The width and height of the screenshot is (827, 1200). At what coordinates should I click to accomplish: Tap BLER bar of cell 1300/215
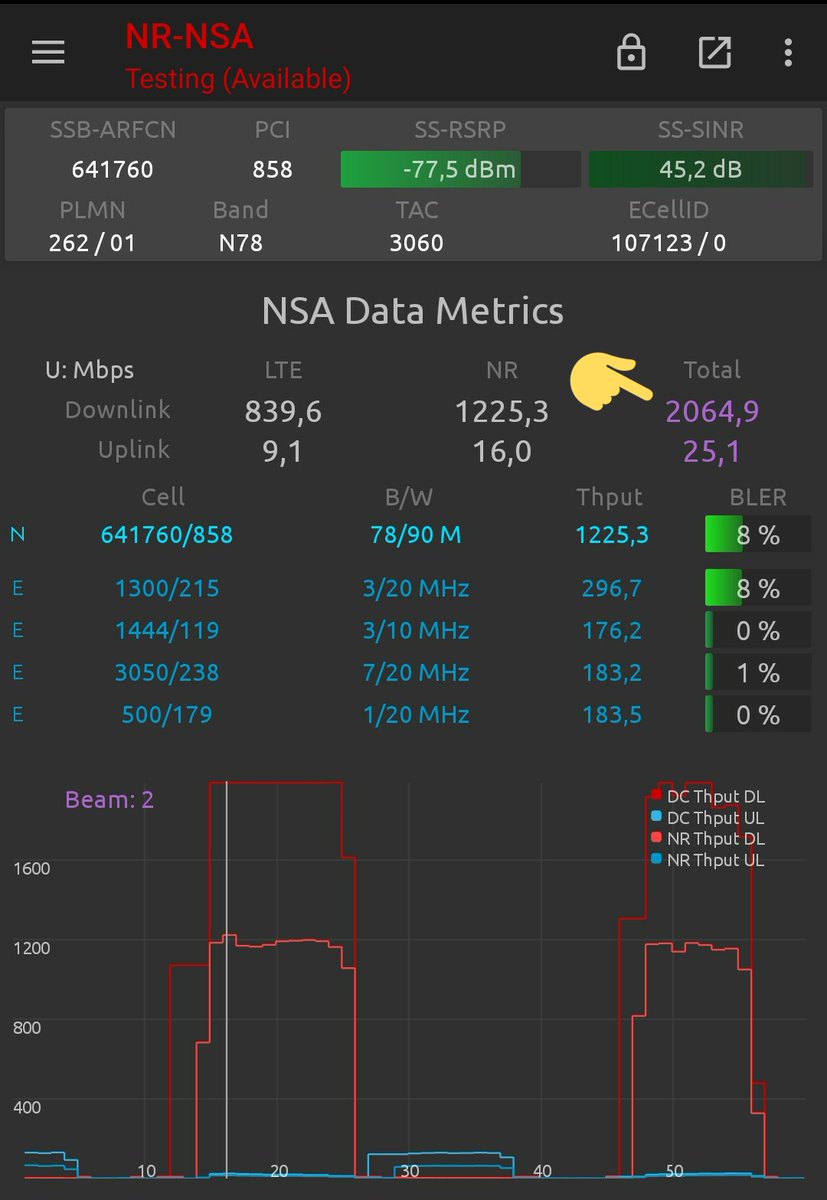(758, 588)
